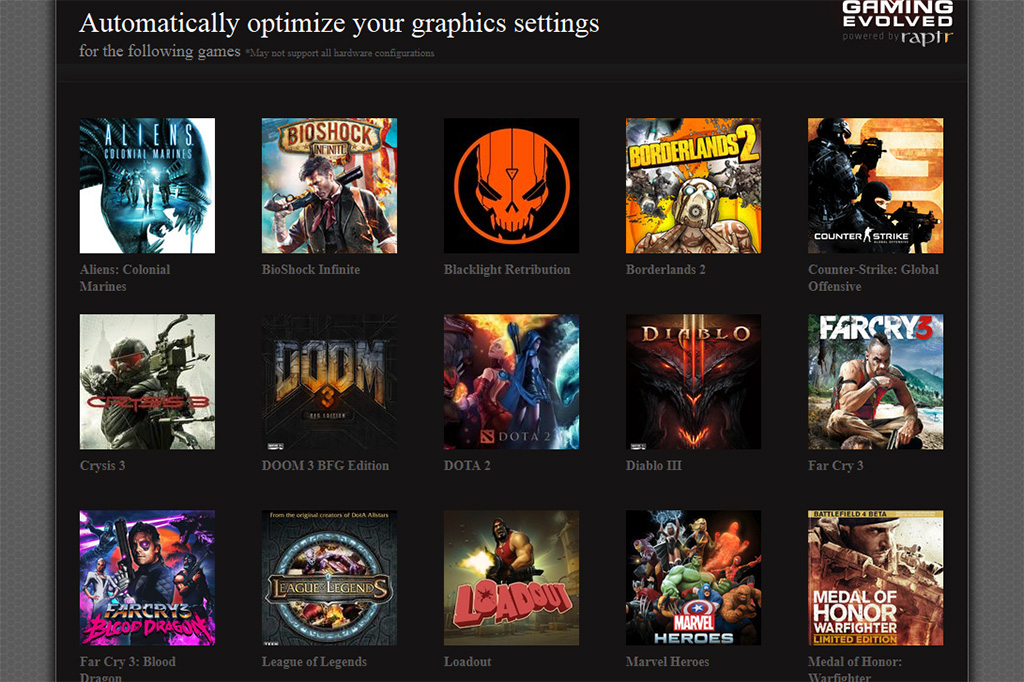
Task: Open the 'Diablo III' title link
Action: tap(654, 465)
